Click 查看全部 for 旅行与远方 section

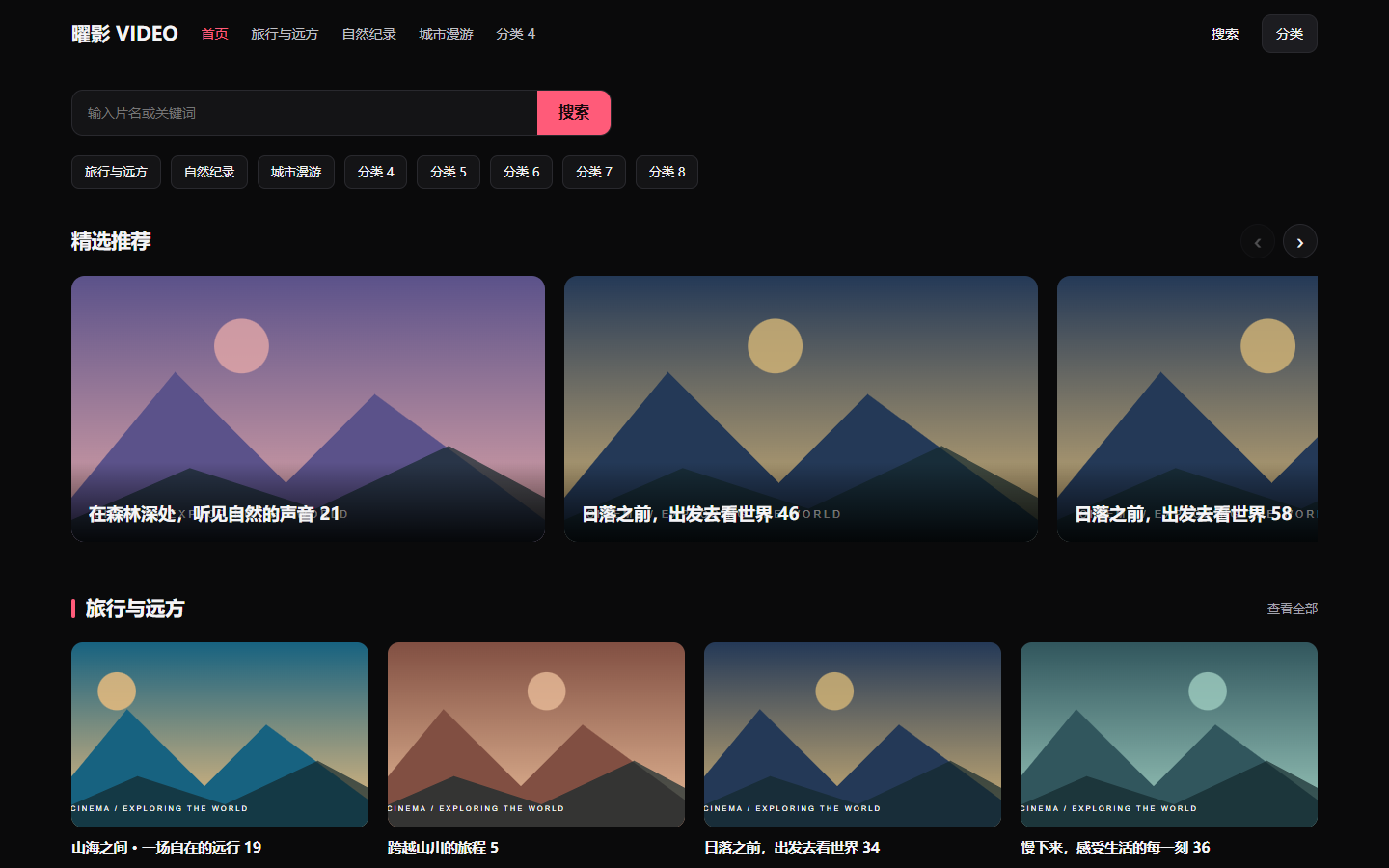1293,609
